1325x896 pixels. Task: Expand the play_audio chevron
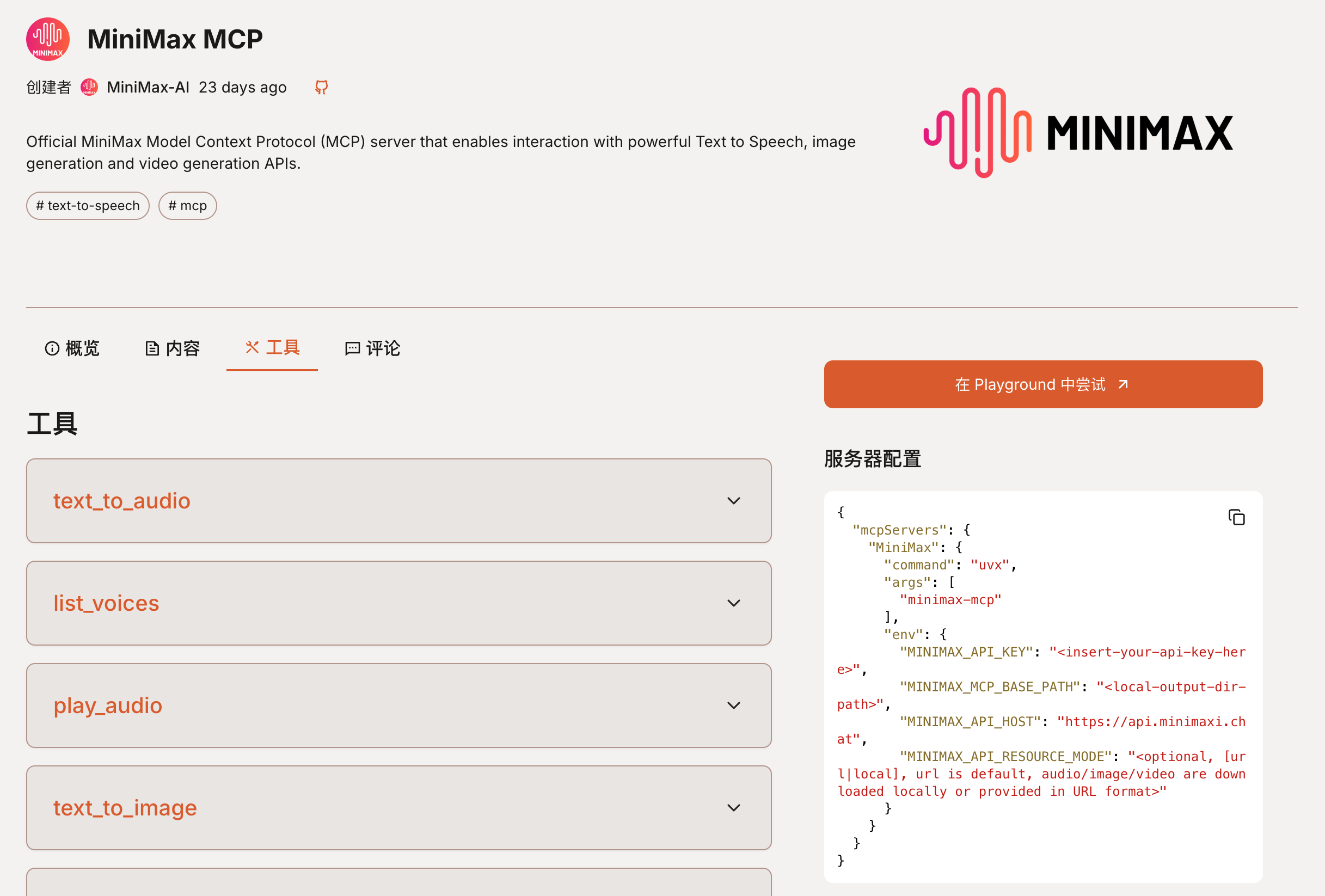tap(733, 705)
